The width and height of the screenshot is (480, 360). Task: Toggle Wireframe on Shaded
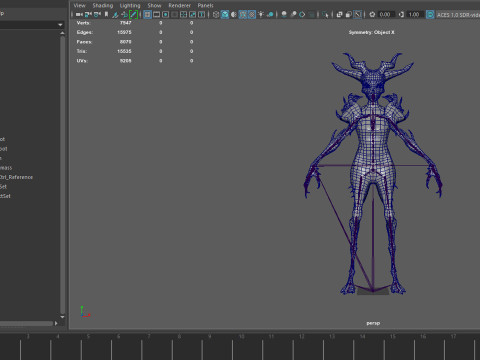click(x=243, y=14)
